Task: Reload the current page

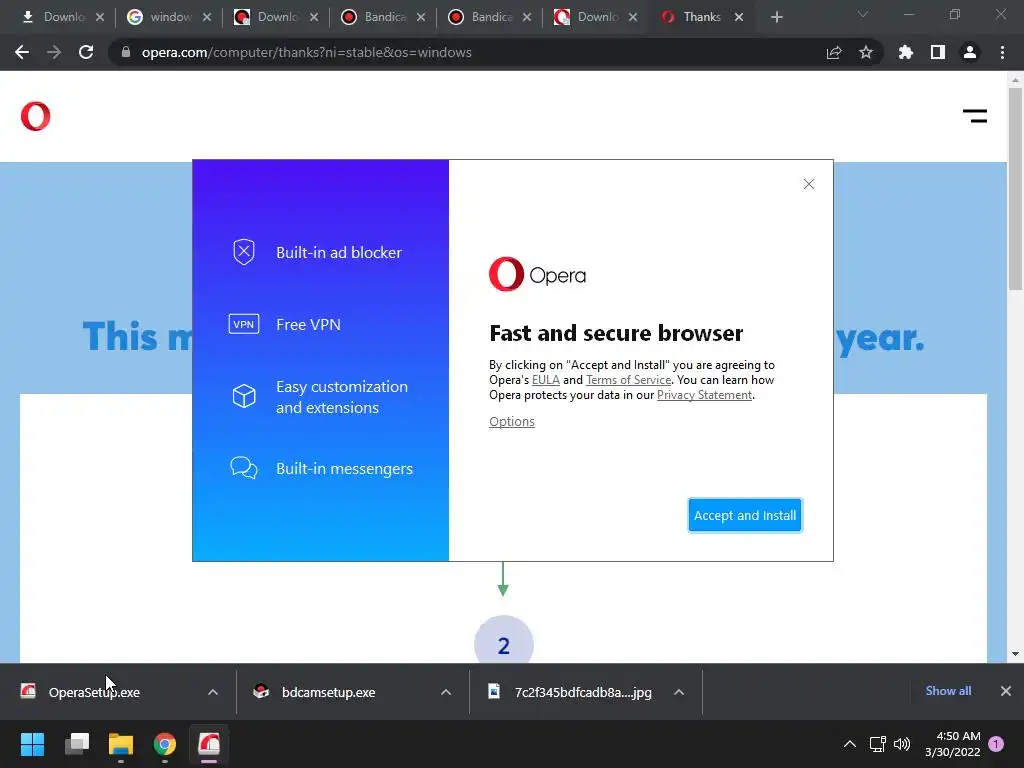Action: pyautogui.click(x=86, y=52)
